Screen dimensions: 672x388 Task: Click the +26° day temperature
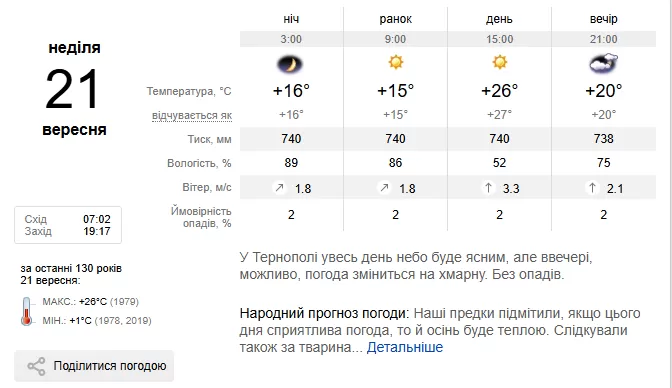coord(499,91)
